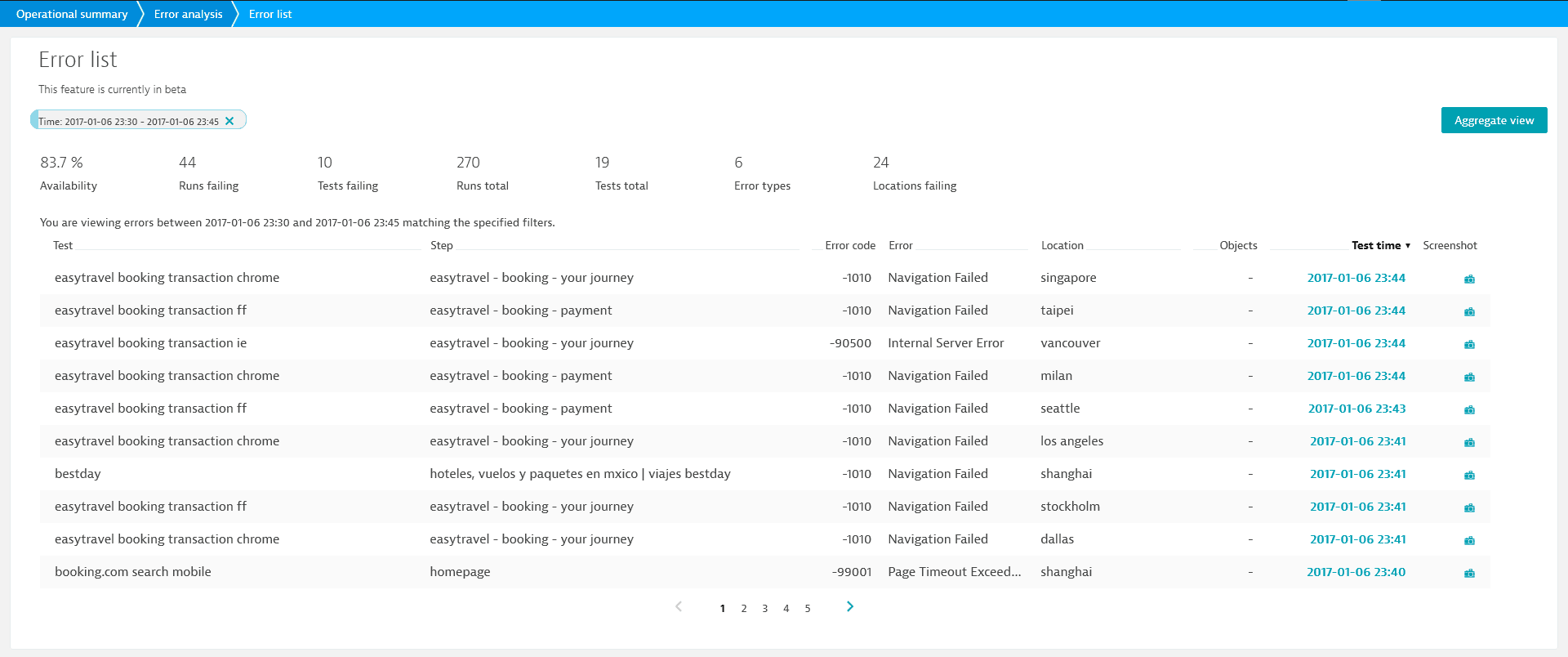Open singapore test time 2017-01-06 23:44

[x=1356, y=278]
